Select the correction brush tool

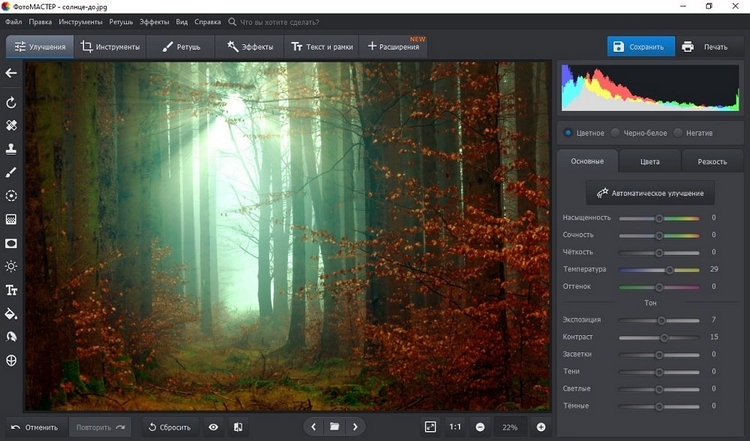coord(11,173)
